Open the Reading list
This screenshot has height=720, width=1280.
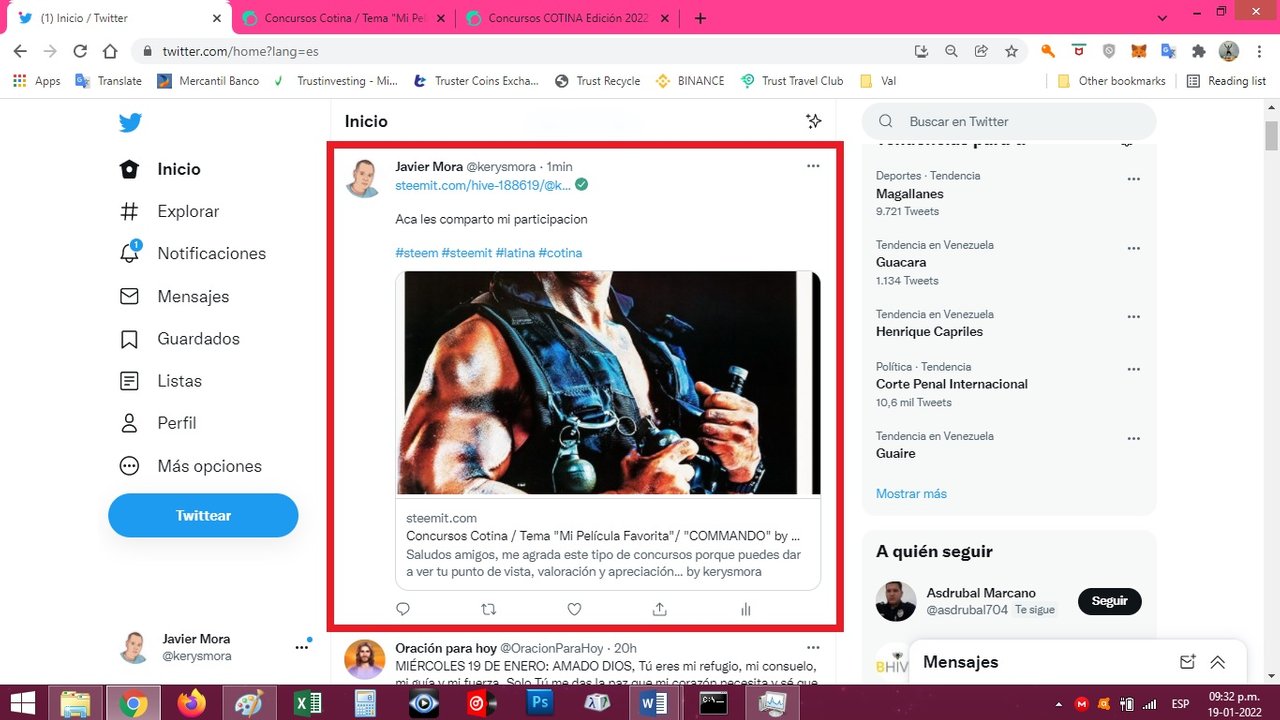[1226, 81]
